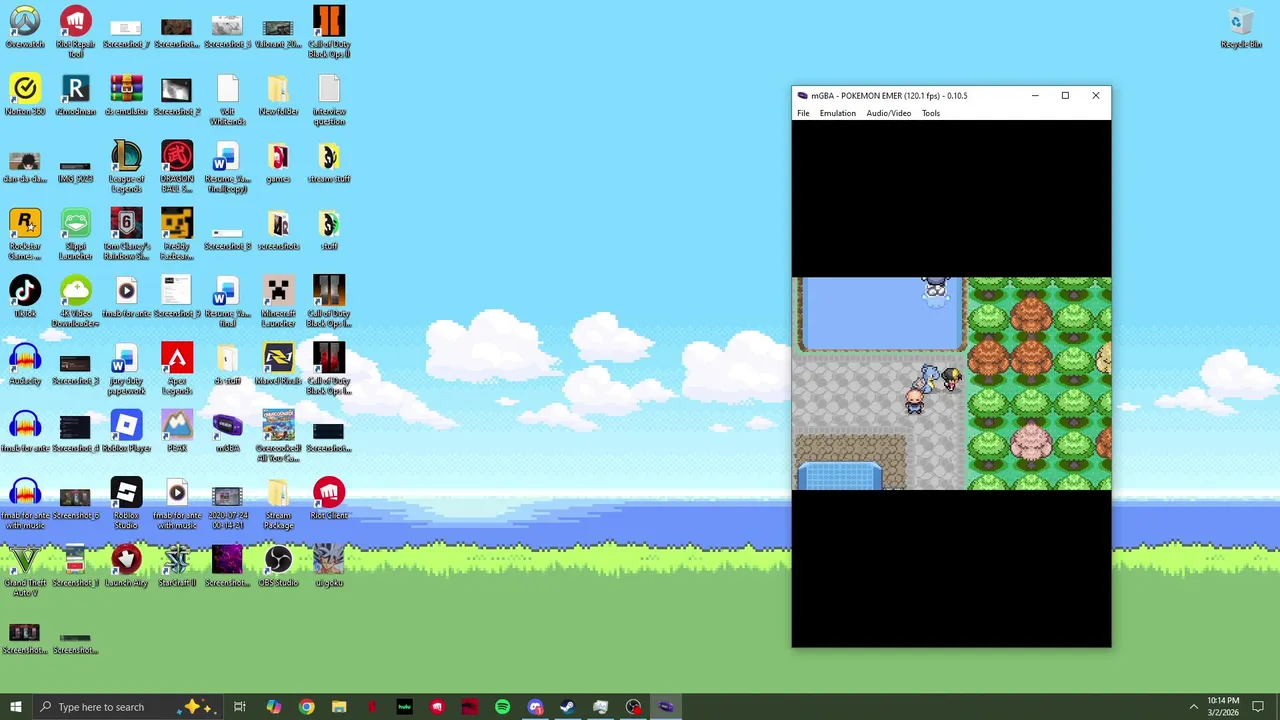The image size is (1280, 720).
Task: Select the Grand Theft Auto V shortcut
Action: (25, 570)
